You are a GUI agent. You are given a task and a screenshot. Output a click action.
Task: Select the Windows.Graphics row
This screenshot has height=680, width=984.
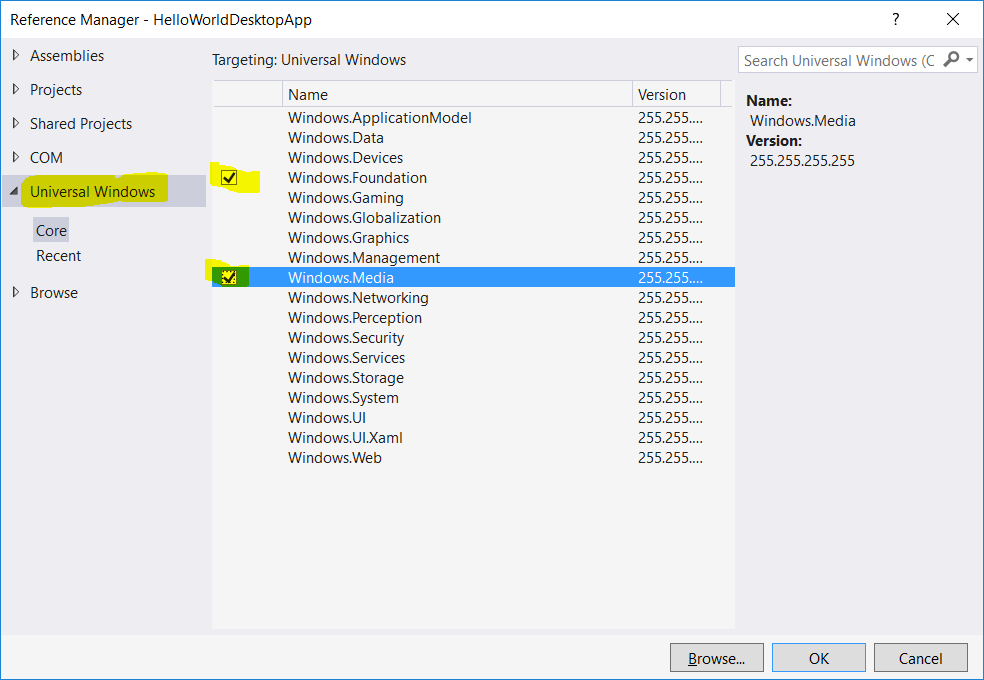473,238
